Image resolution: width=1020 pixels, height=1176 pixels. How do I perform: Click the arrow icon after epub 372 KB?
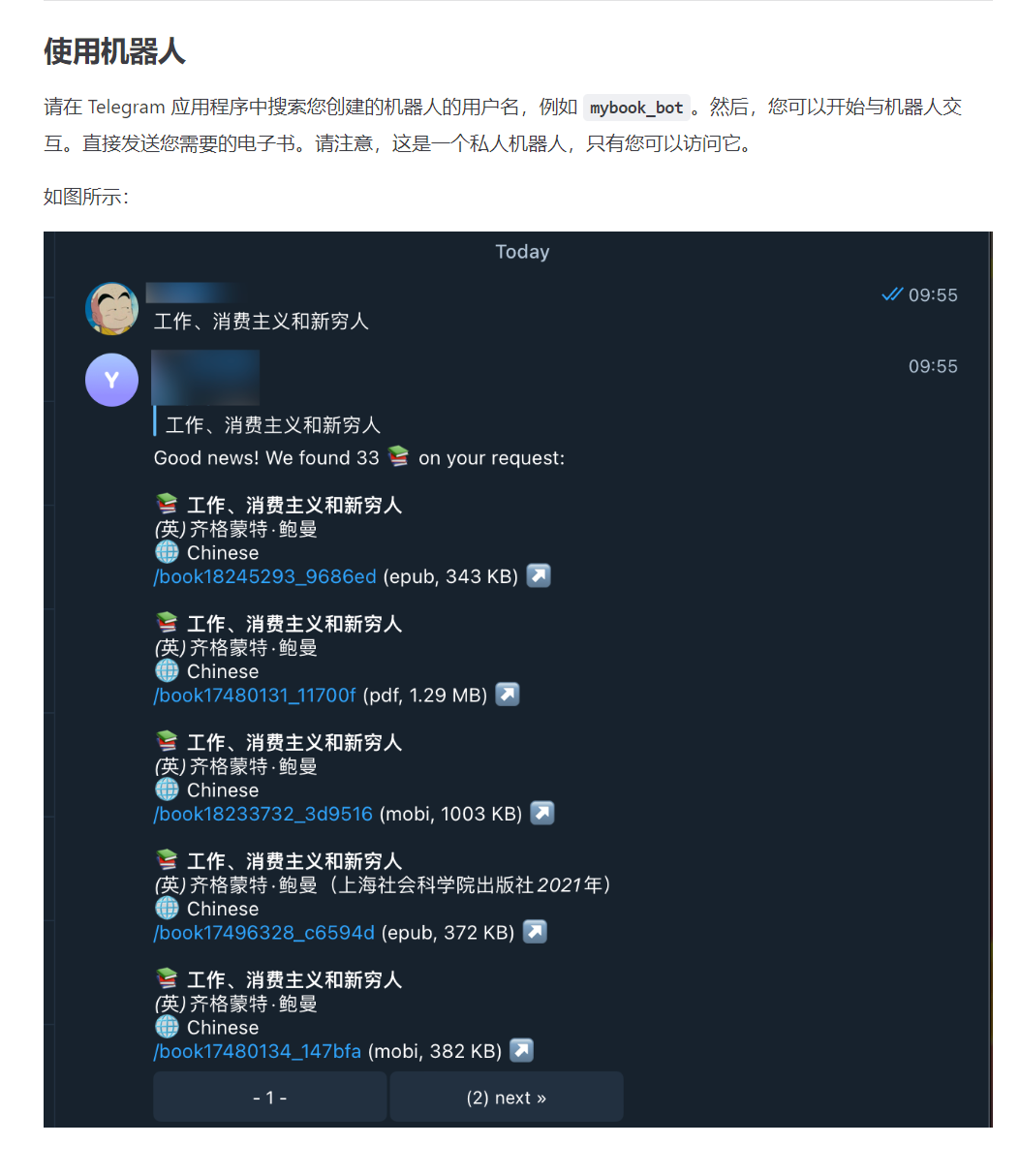(535, 932)
